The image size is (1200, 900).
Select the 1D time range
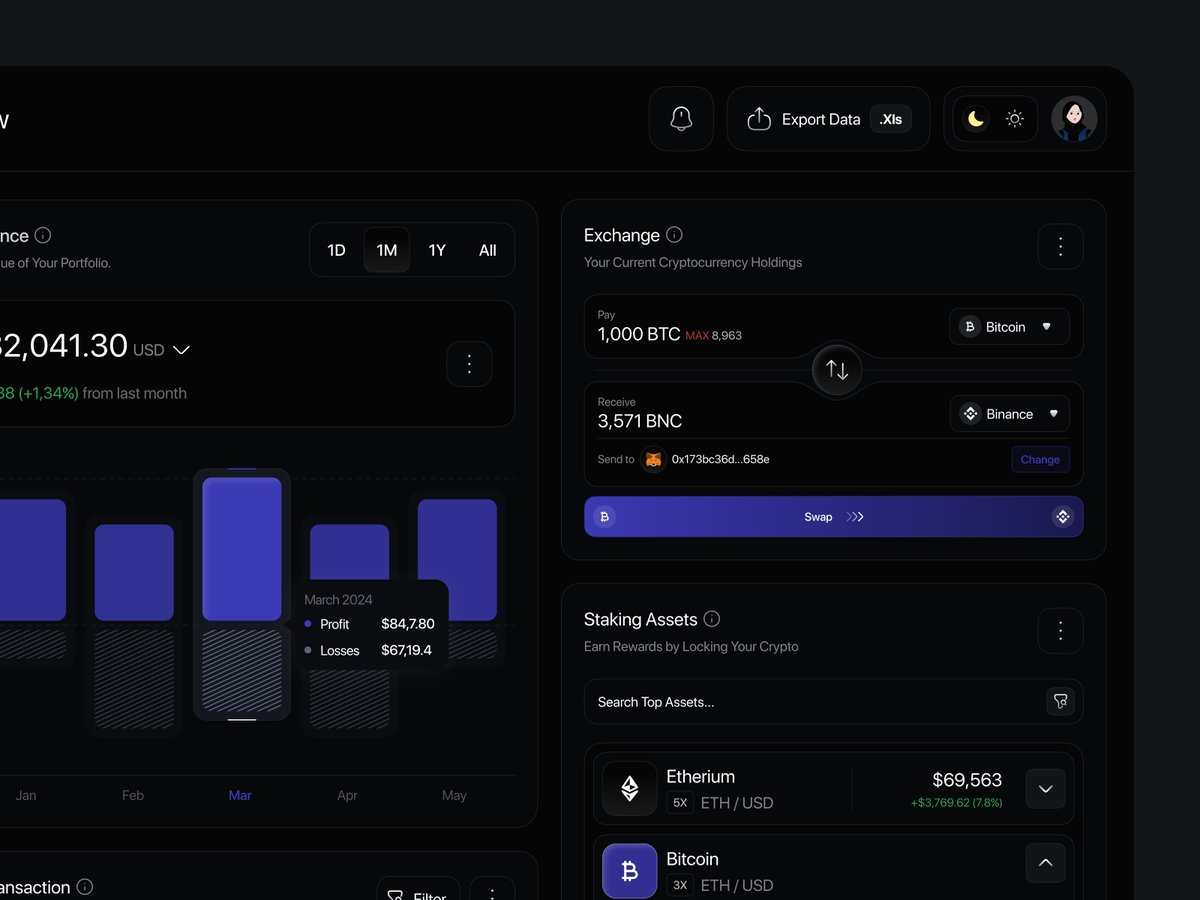click(x=336, y=250)
